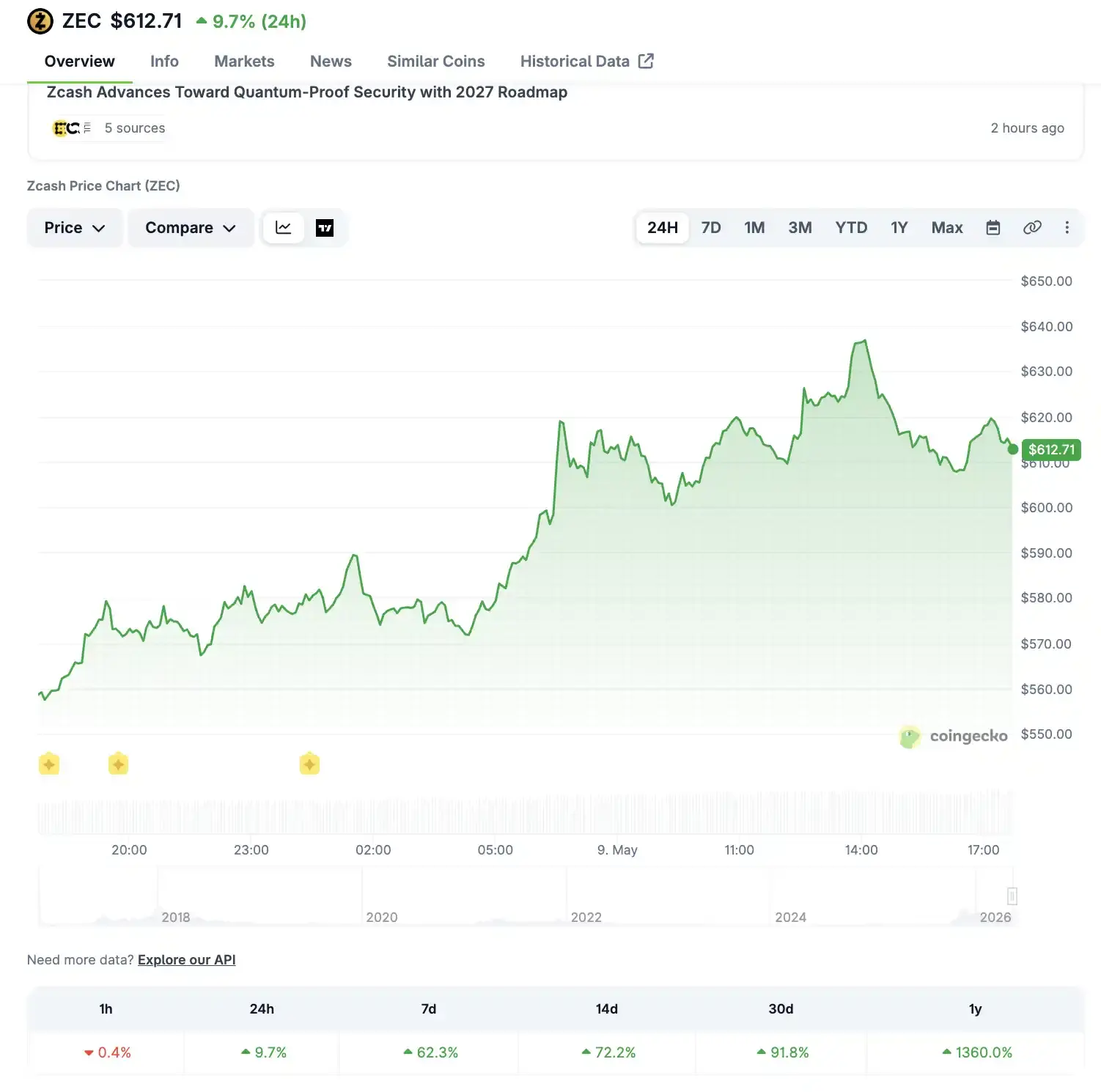1101x1092 pixels.
Task: Go to the Markets tab
Action: point(244,62)
